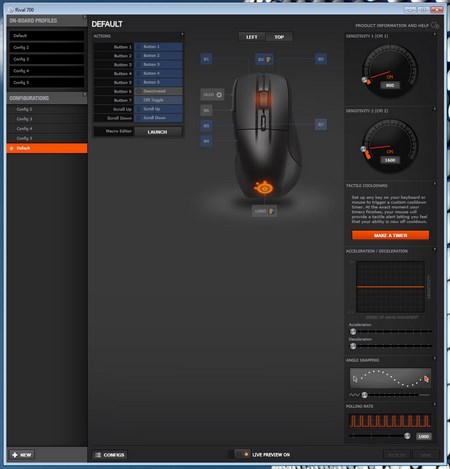
Task: Open the LOGO illumination color setting
Action: [272, 211]
